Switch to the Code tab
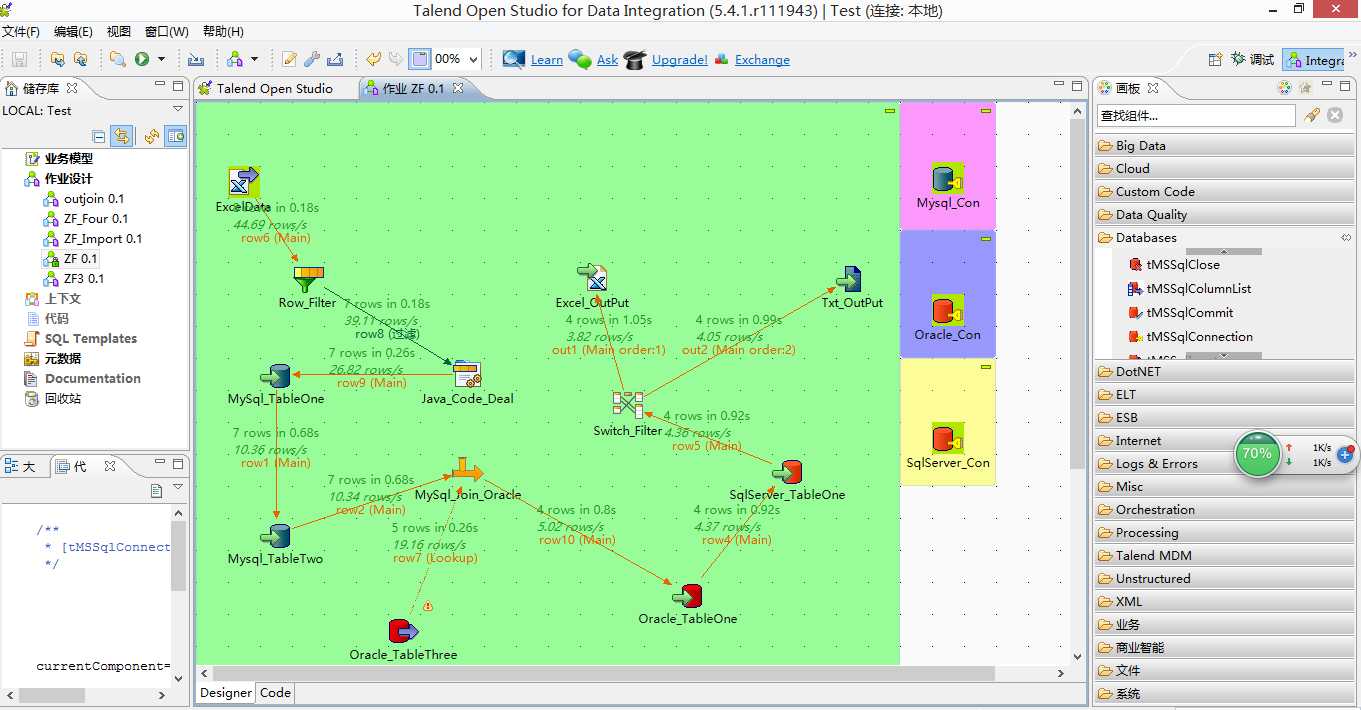The image size is (1361, 710). [275, 692]
